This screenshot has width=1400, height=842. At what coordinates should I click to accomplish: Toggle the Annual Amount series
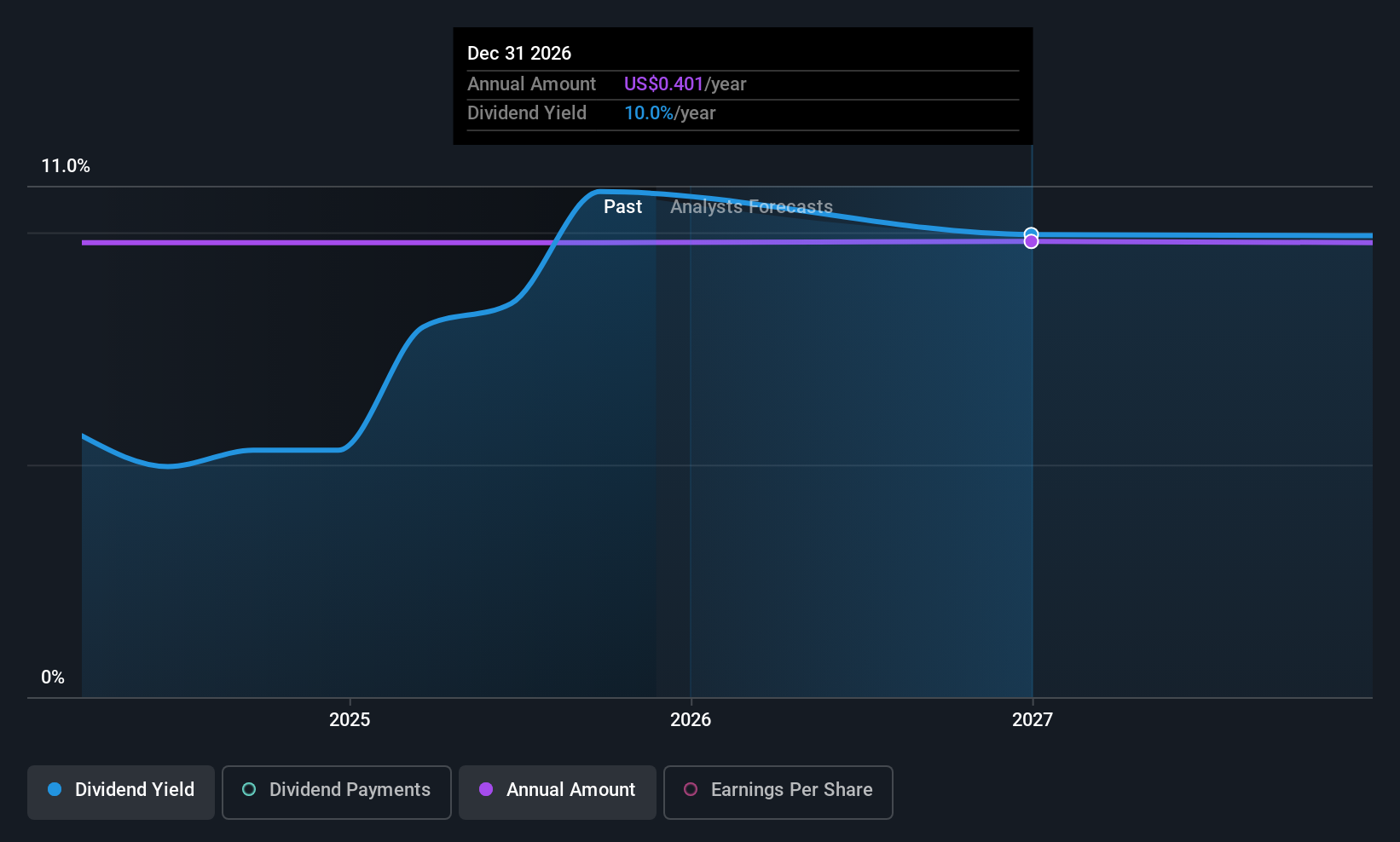click(x=558, y=792)
